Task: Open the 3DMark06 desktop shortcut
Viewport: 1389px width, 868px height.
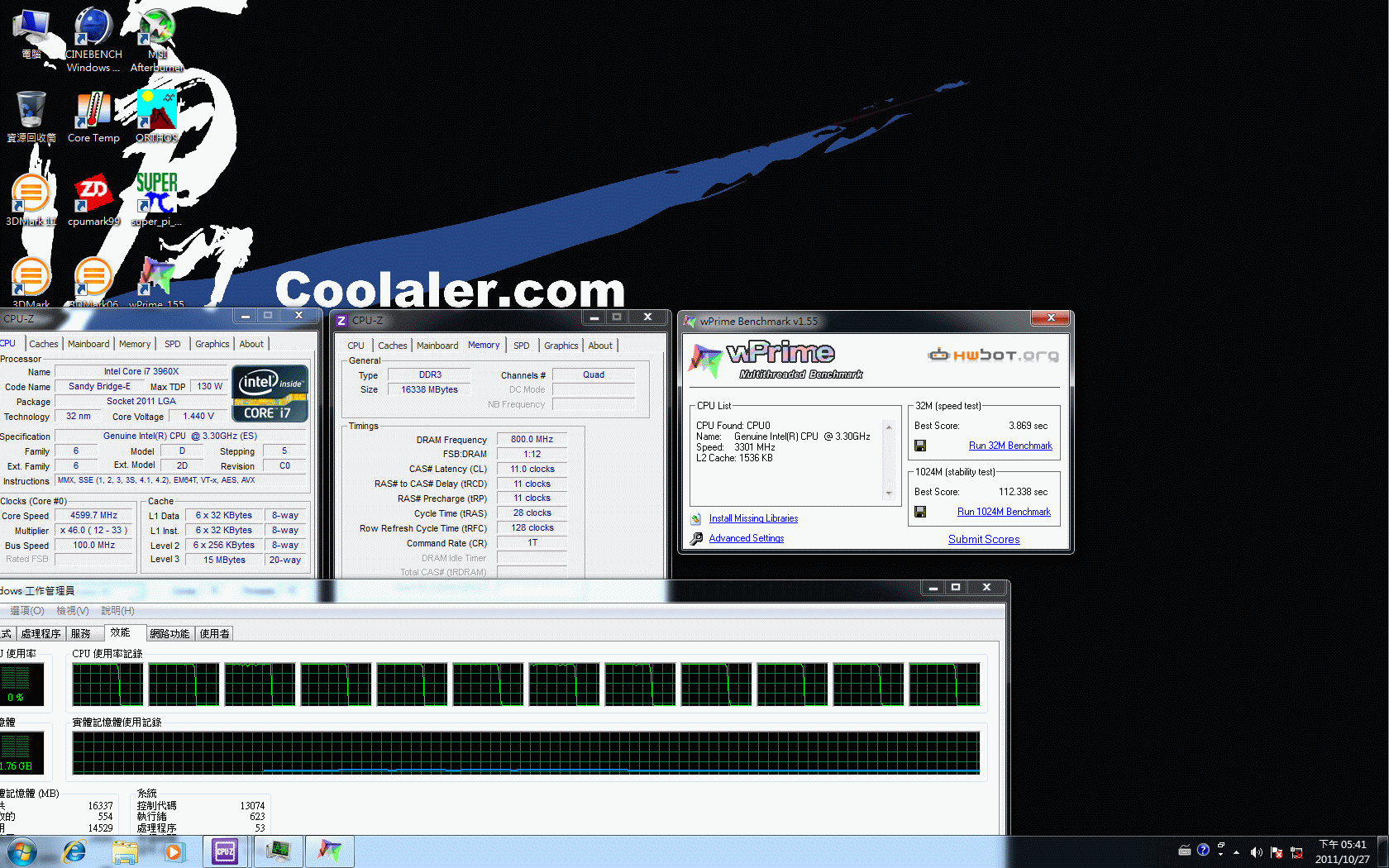Action: pos(93,283)
